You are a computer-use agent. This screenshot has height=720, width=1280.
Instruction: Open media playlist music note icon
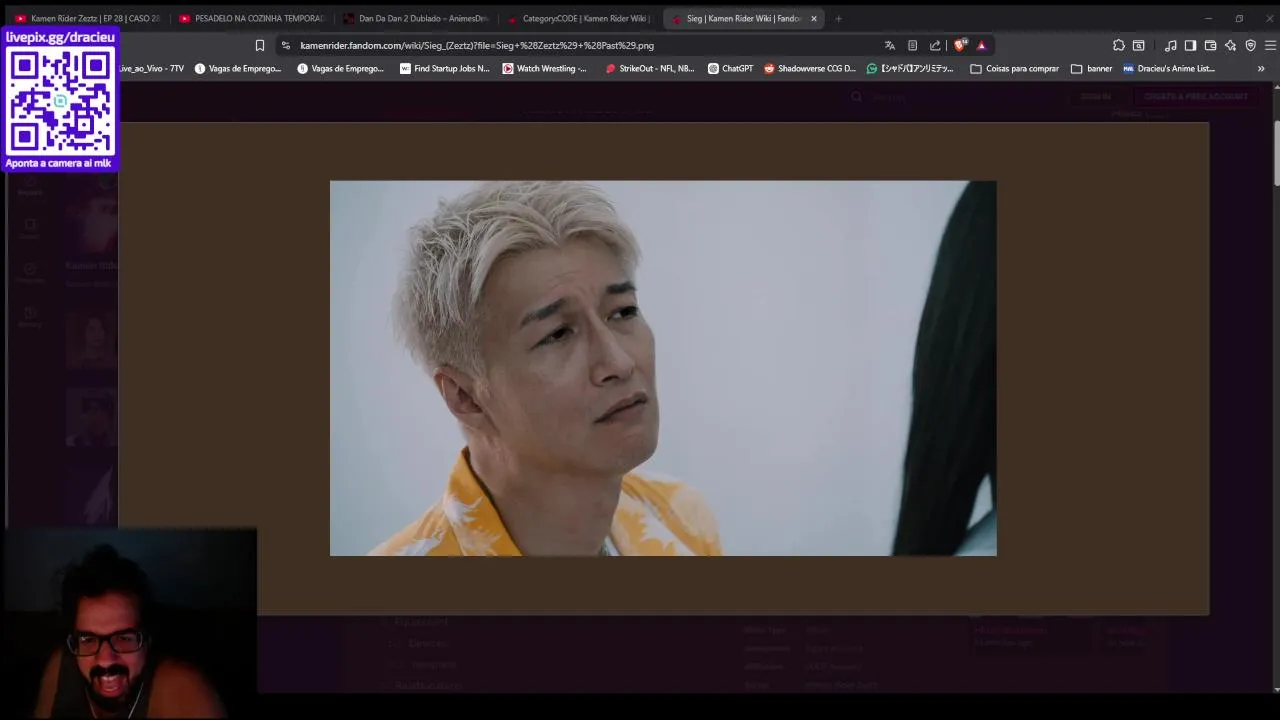(1170, 45)
